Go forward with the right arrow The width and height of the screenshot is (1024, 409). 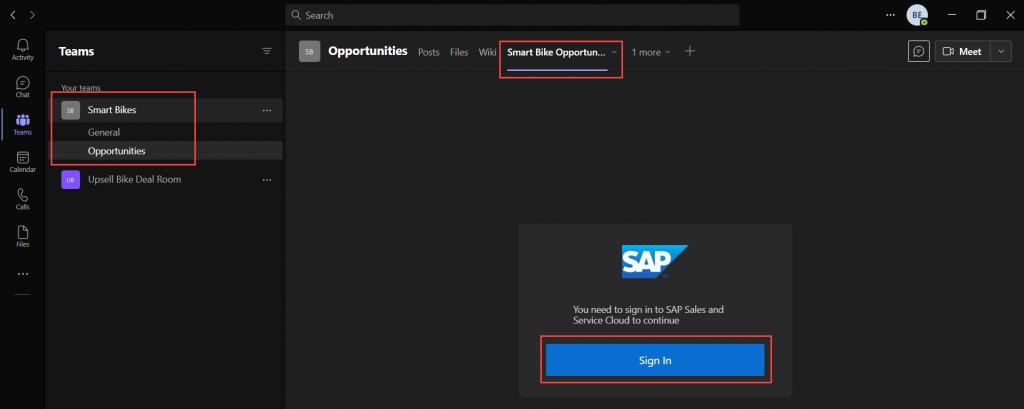click(x=33, y=14)
